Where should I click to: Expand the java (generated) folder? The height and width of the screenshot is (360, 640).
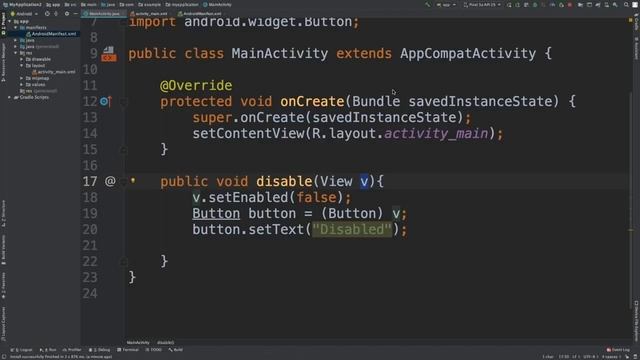[x=16, y=47]
